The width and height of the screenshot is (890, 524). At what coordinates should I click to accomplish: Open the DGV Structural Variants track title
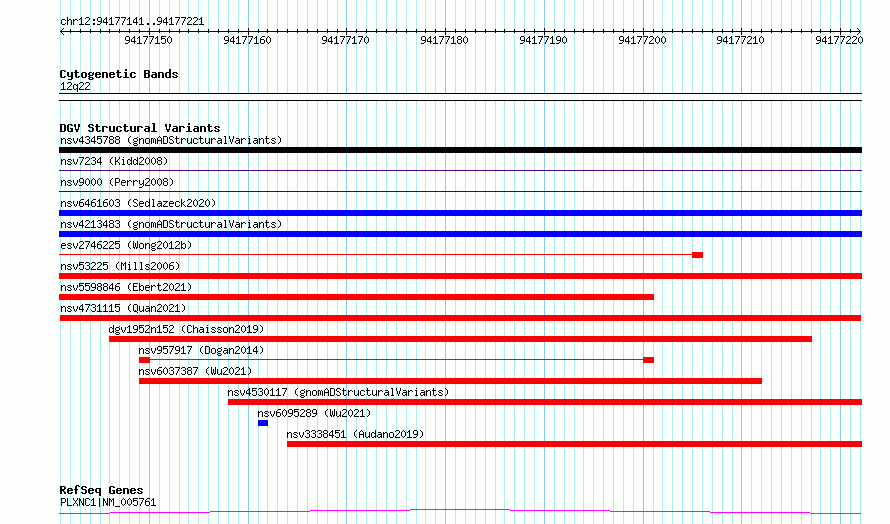pos(140,128)
